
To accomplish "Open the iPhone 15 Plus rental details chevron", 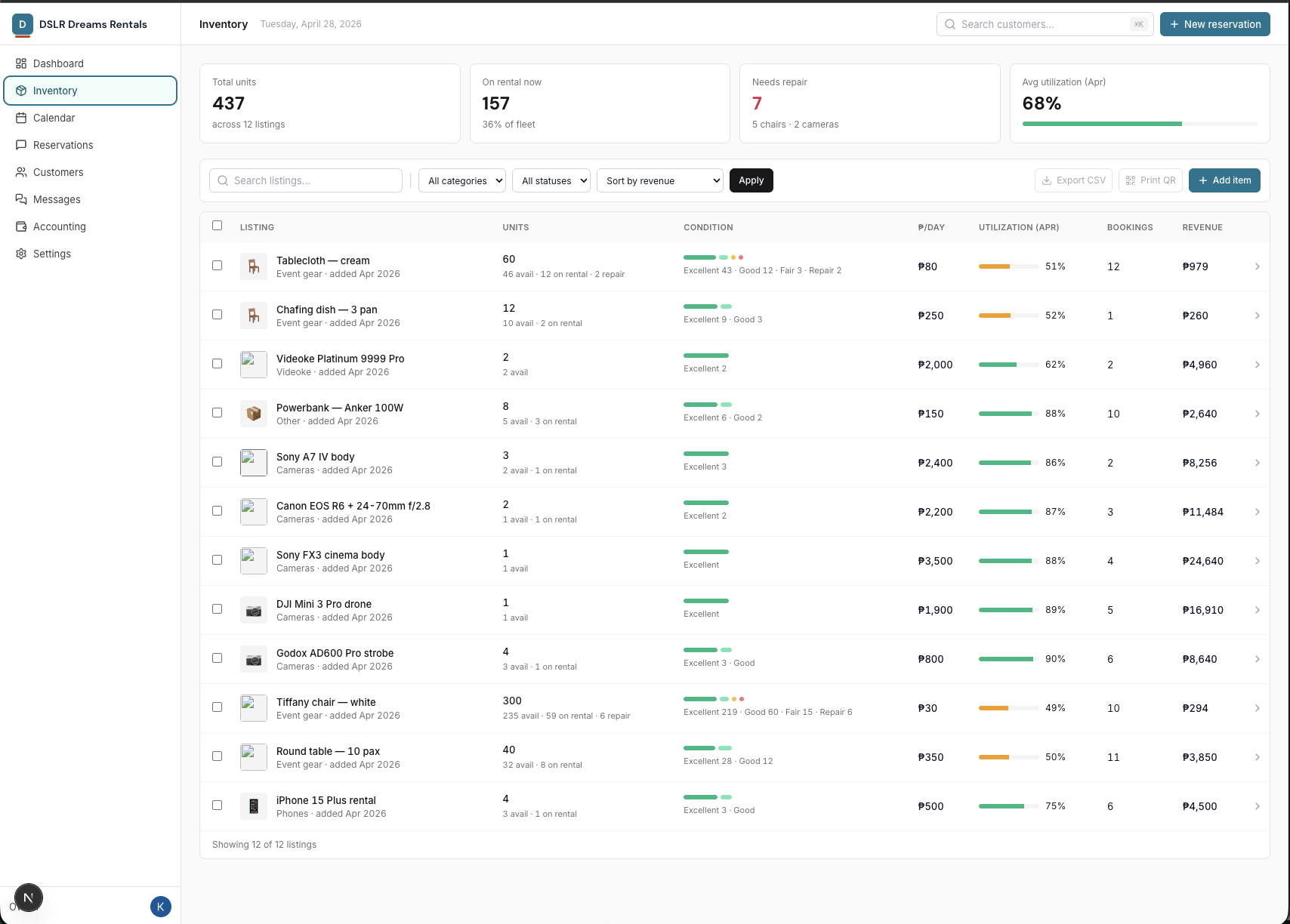I will [1258, 805].
